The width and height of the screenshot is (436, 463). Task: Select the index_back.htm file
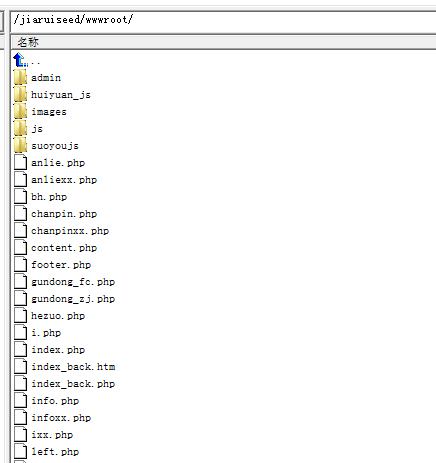(73, 367)
